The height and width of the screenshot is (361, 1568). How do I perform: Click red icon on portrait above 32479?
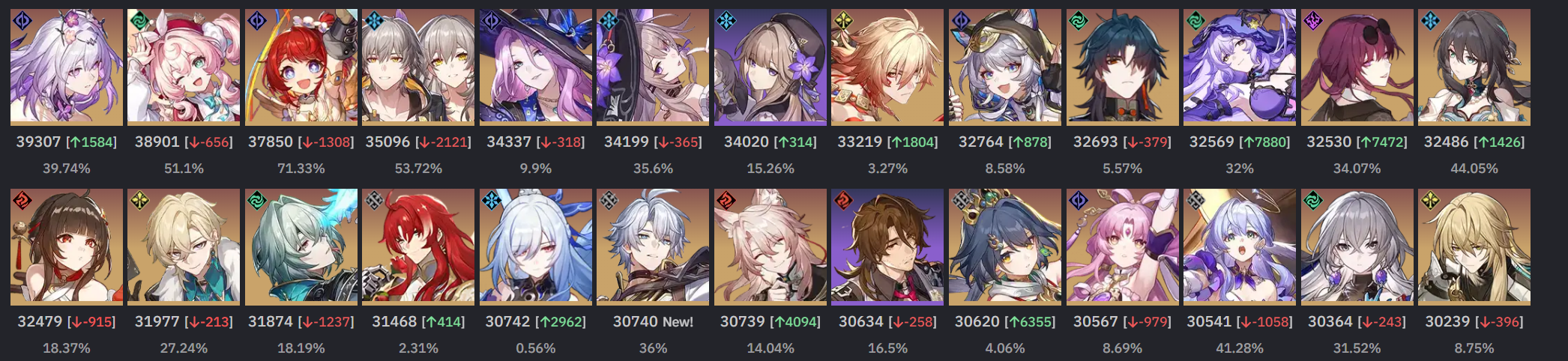click(x=22, y=201)
